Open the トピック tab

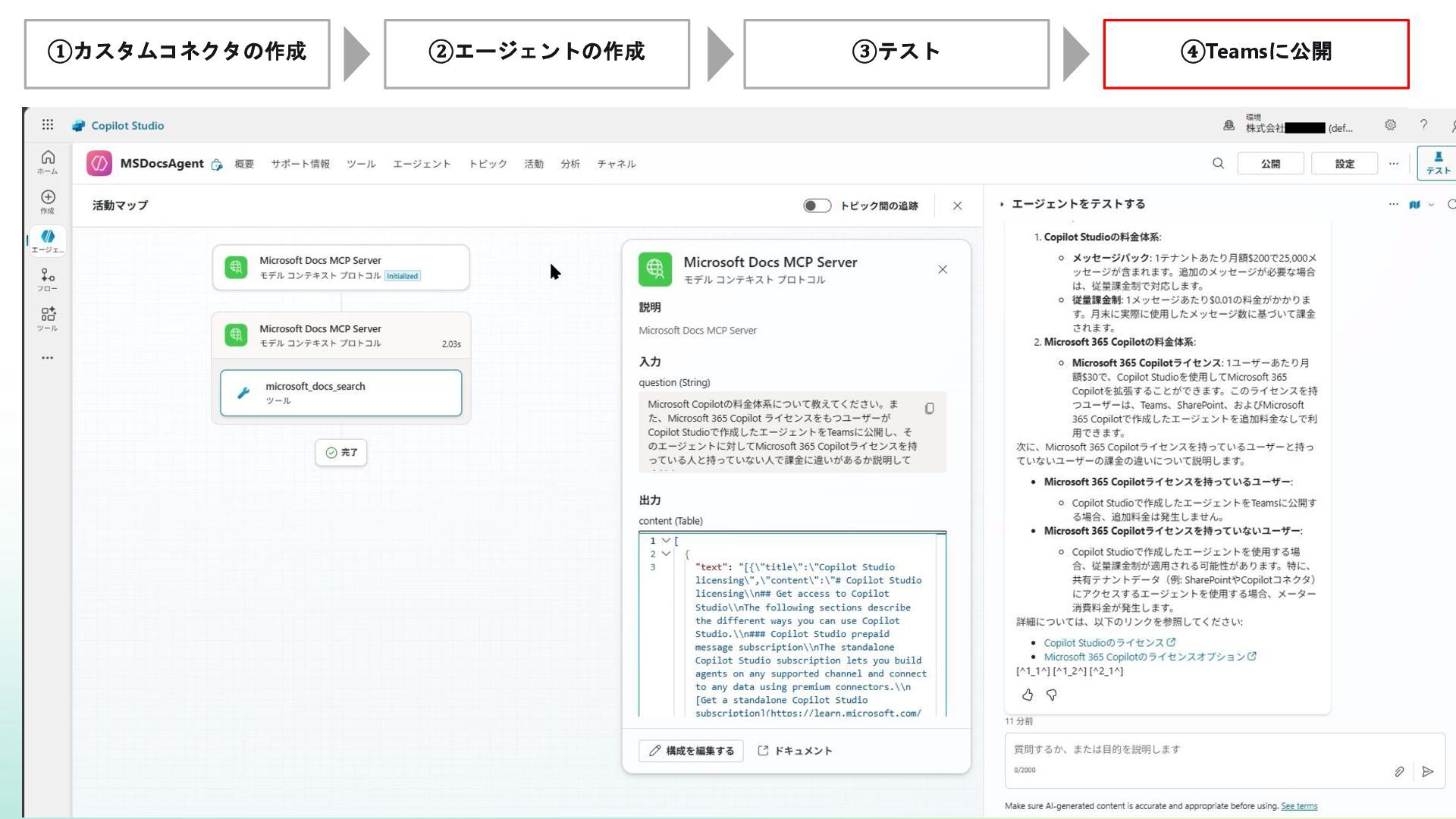pos(488,164)
